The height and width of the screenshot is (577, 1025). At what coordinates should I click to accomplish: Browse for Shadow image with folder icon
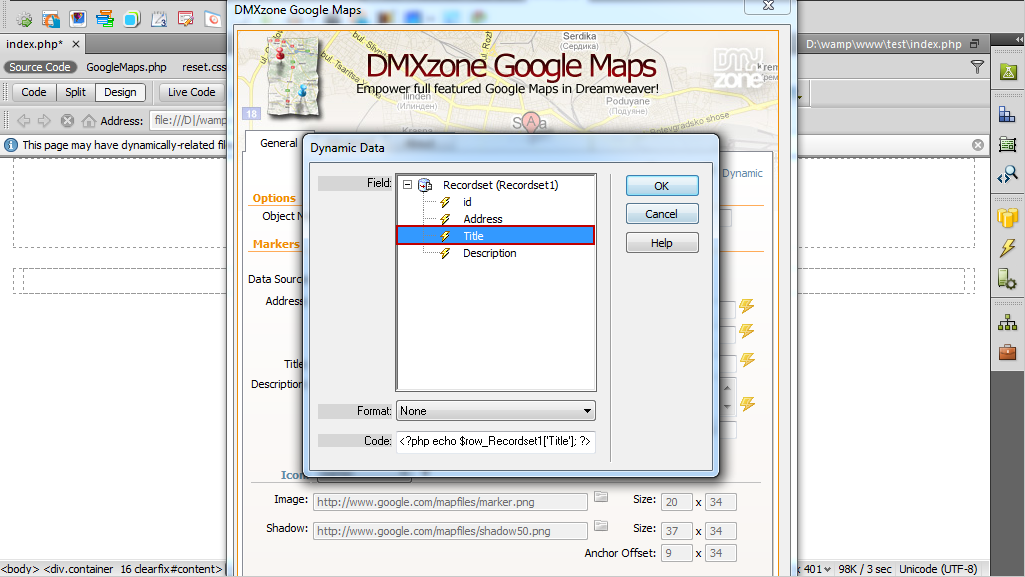(601, 525)
